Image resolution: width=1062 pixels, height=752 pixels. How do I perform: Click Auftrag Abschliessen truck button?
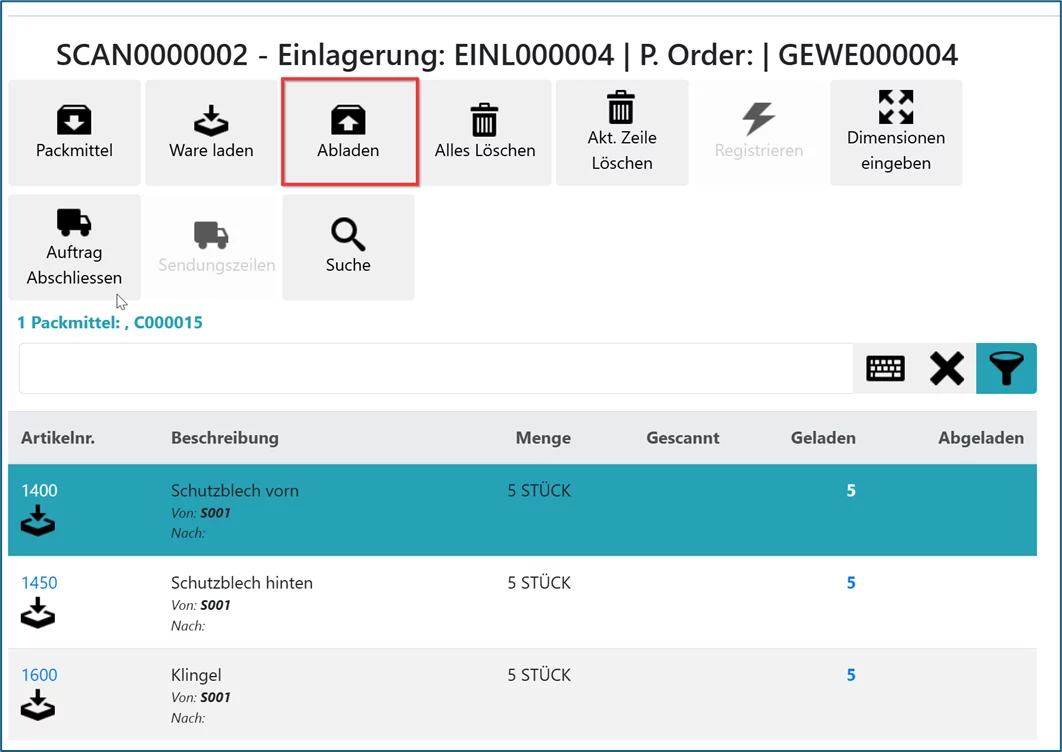[x=74, y=247]
